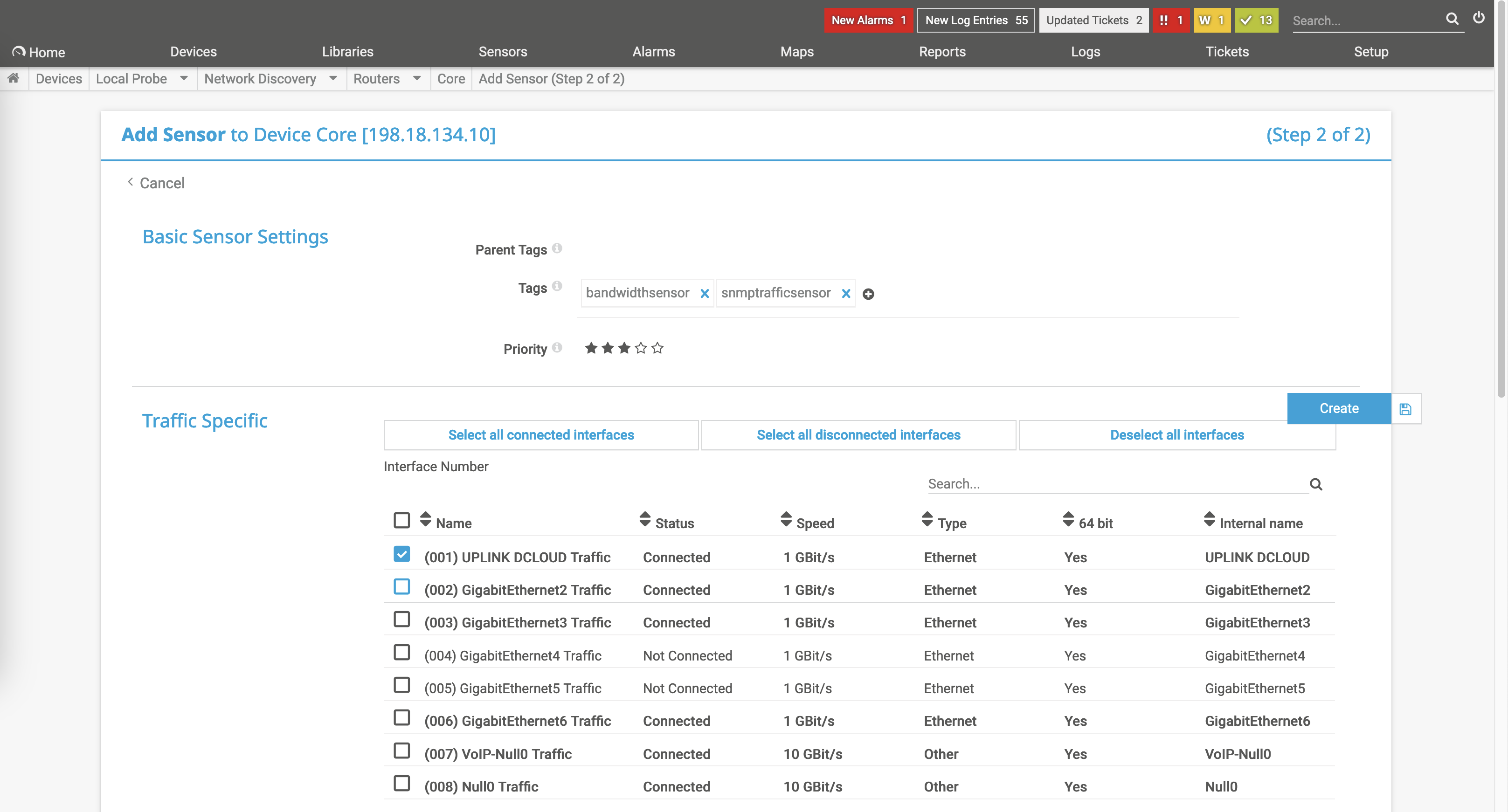1508x812 pixels.
Task: Open the Routers breadcrumb dropdown arrow
Action: (x=417, y=78)
